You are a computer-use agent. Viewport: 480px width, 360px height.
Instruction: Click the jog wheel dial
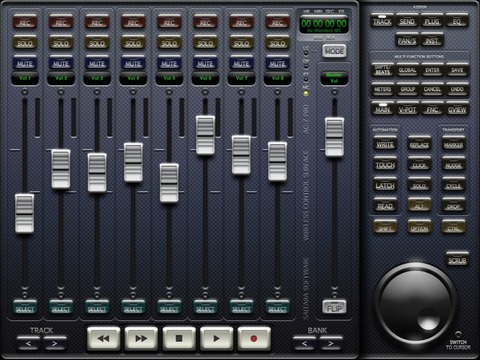(415, 304)
